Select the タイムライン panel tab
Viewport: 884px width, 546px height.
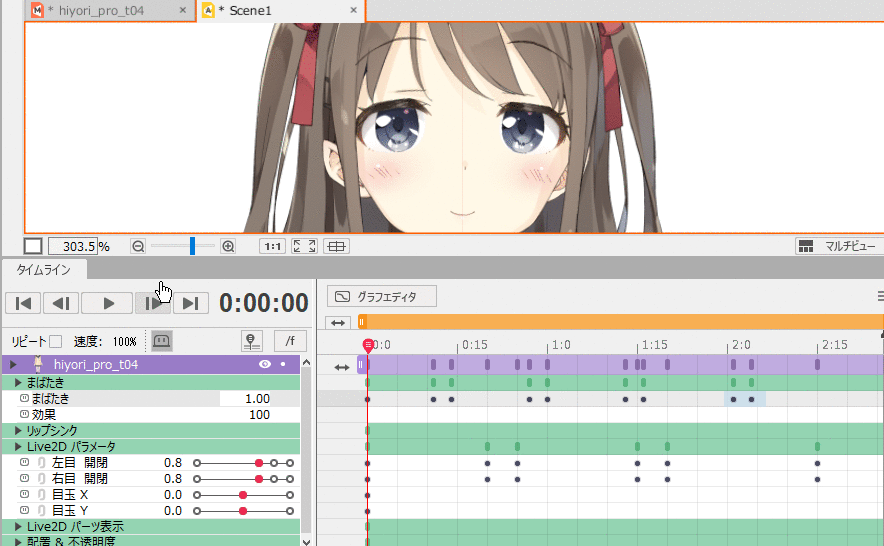click(44, 269)
